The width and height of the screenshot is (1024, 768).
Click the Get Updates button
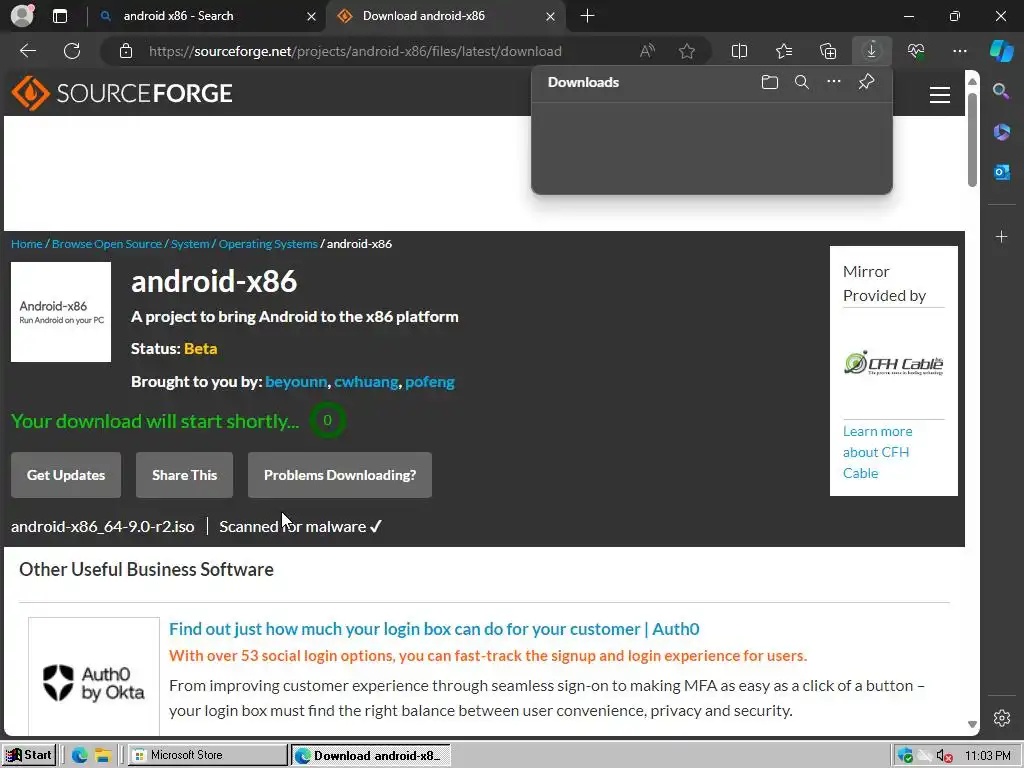click(66, 475)
